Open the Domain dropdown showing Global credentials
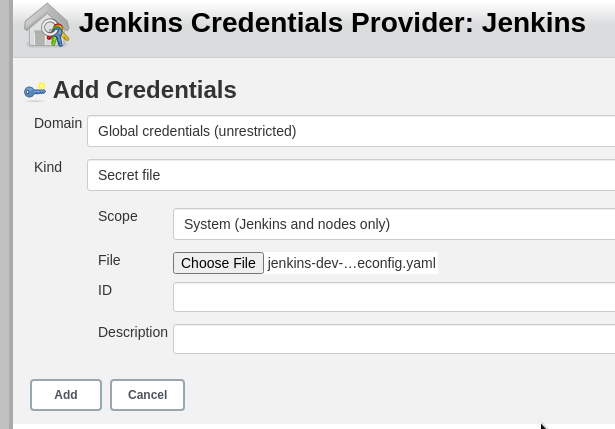The height and width of the screenshot is (429, 615). [x=351, y=131]
